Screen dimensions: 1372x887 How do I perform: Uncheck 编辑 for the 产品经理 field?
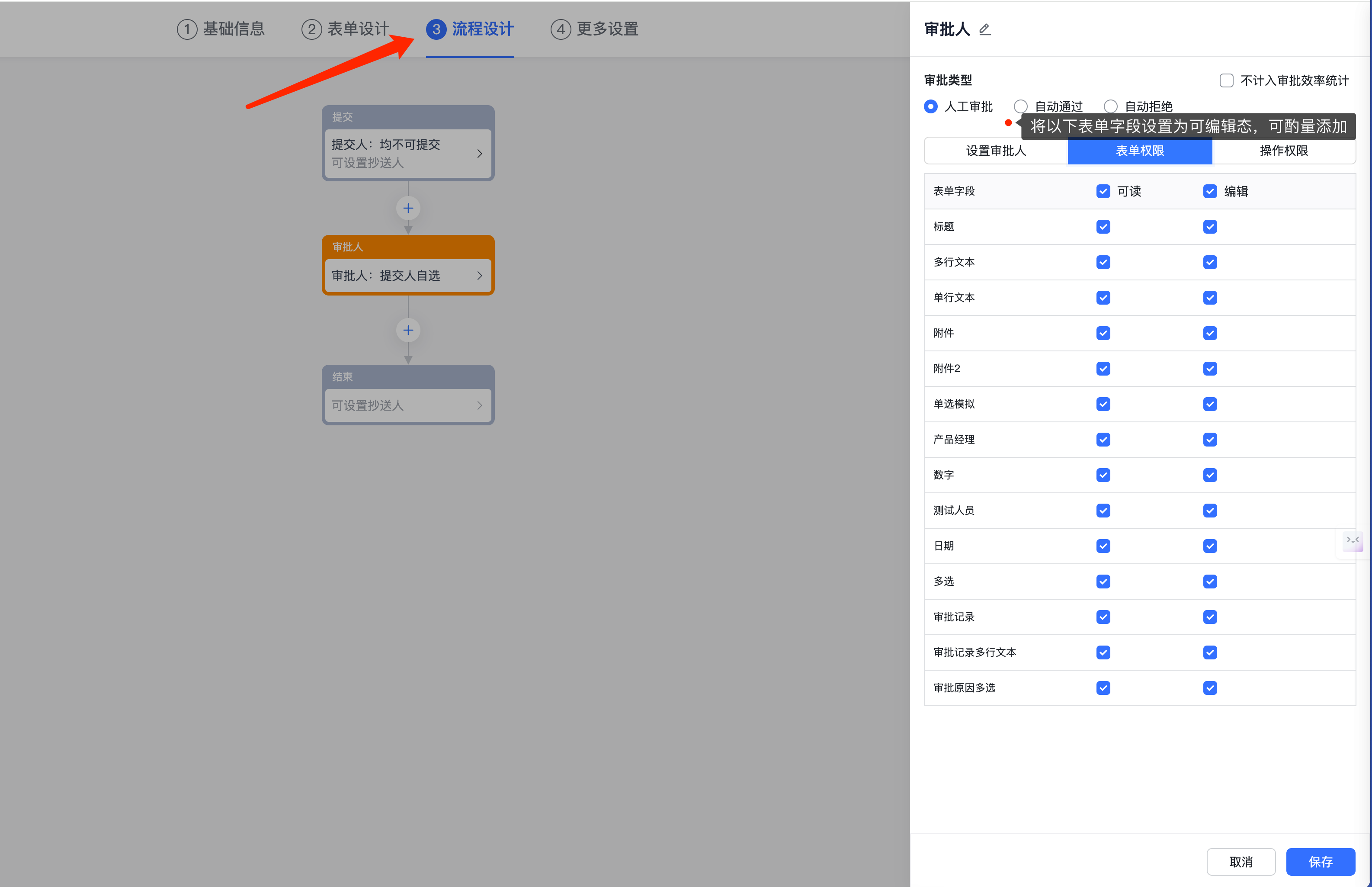point(1210,440)
